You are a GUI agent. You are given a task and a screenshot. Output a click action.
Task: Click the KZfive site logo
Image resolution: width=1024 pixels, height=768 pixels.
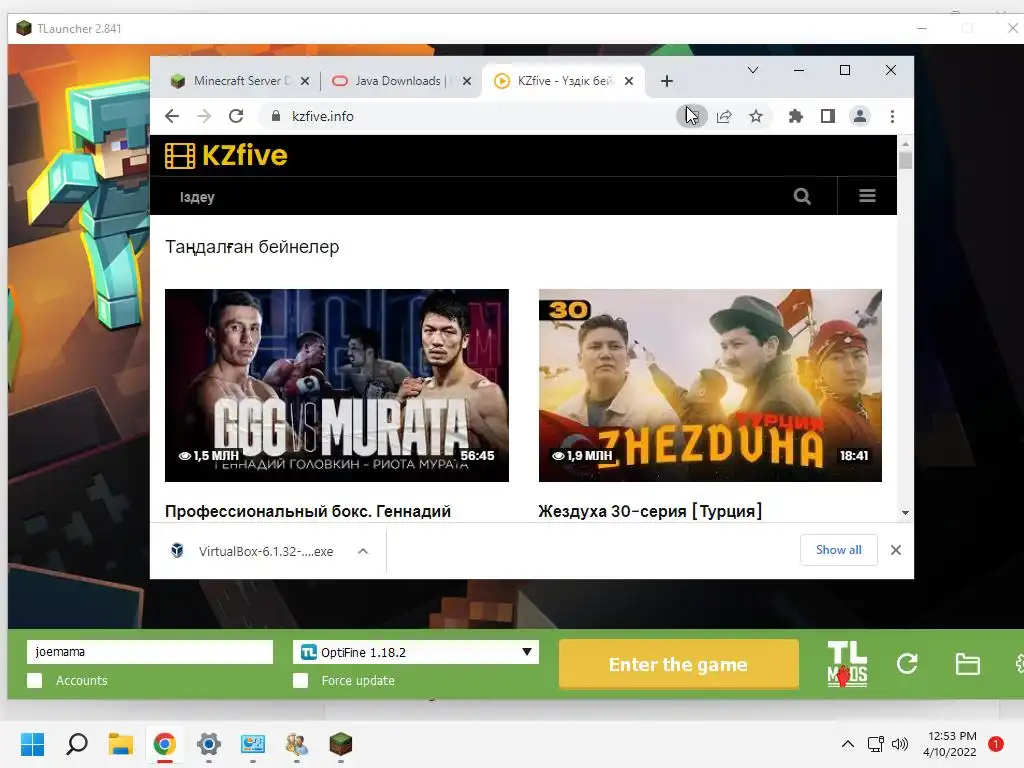[x=226, y=155]
